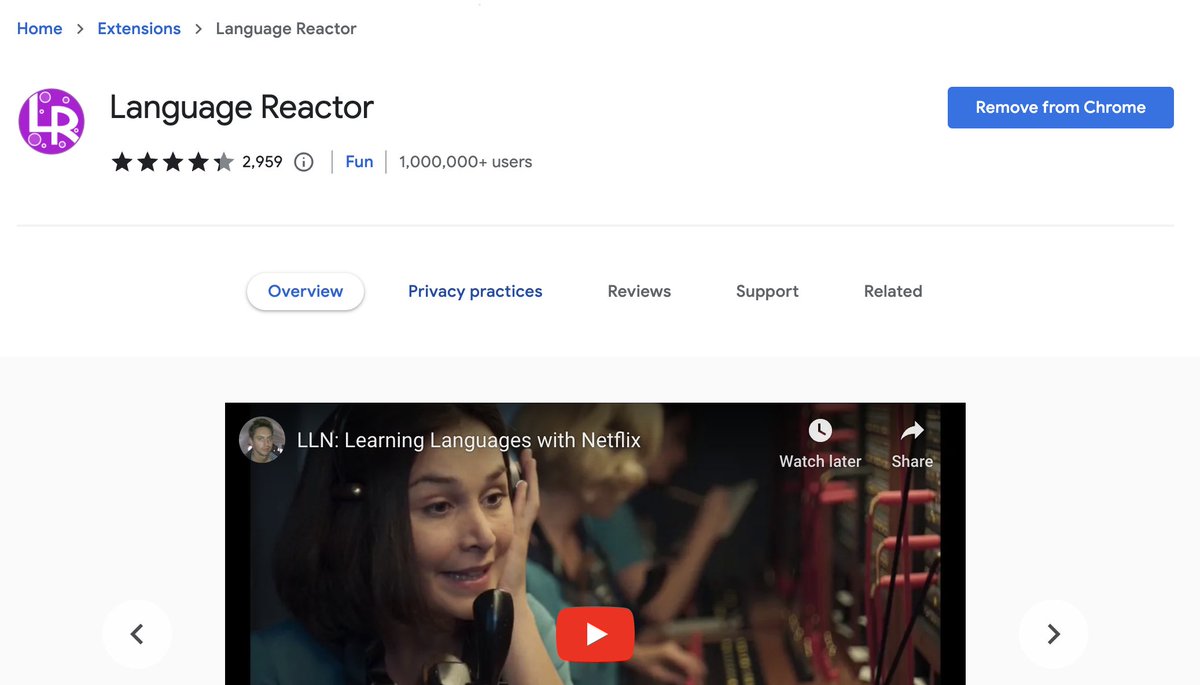1200x685 pixels.
Task: Click the Language Reactor purple logo icon
Action: point(51,121)
